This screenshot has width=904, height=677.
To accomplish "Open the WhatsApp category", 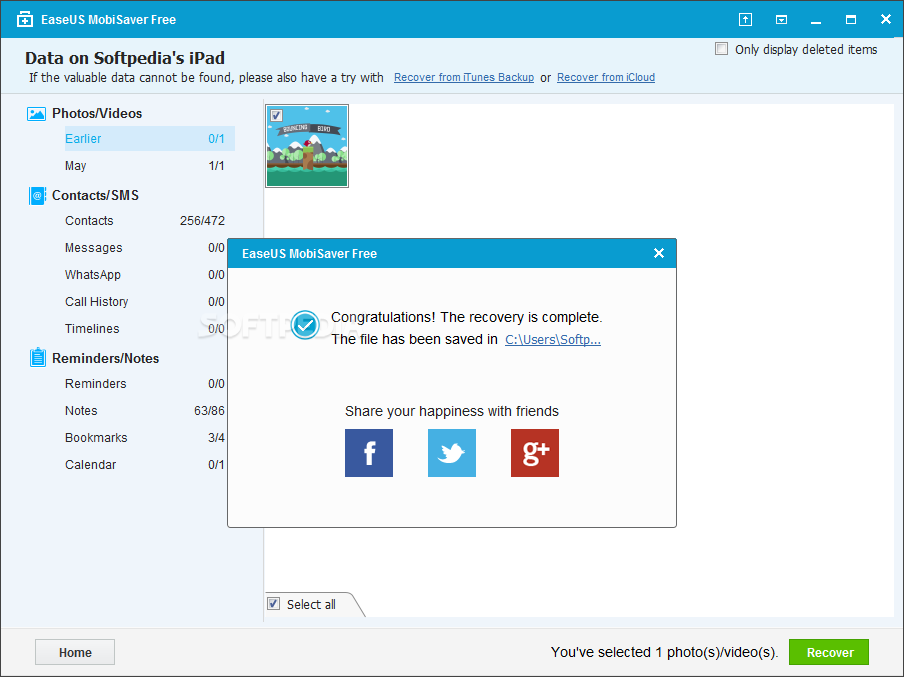I will coord(145,275).
